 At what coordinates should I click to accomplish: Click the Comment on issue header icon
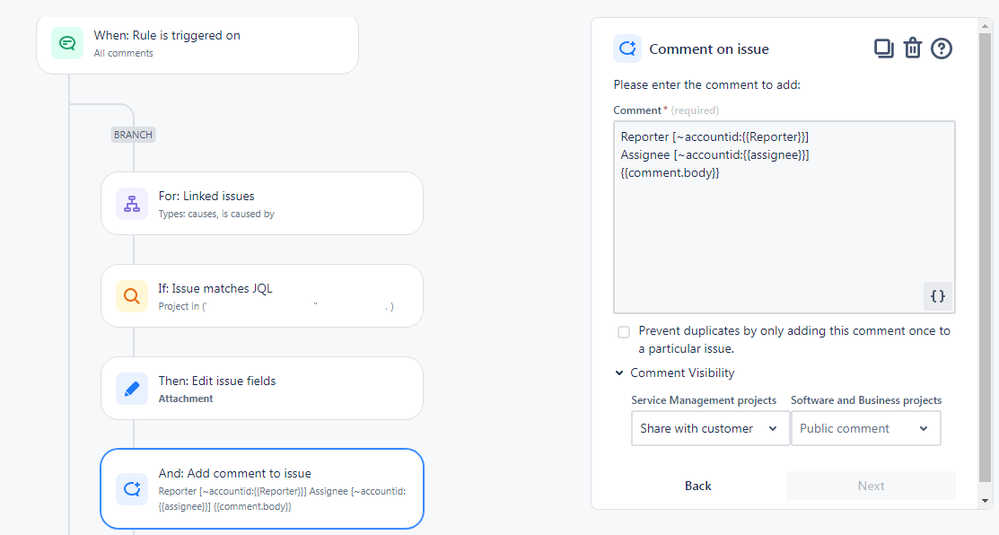pyautogui.click(x=628, y=48)
